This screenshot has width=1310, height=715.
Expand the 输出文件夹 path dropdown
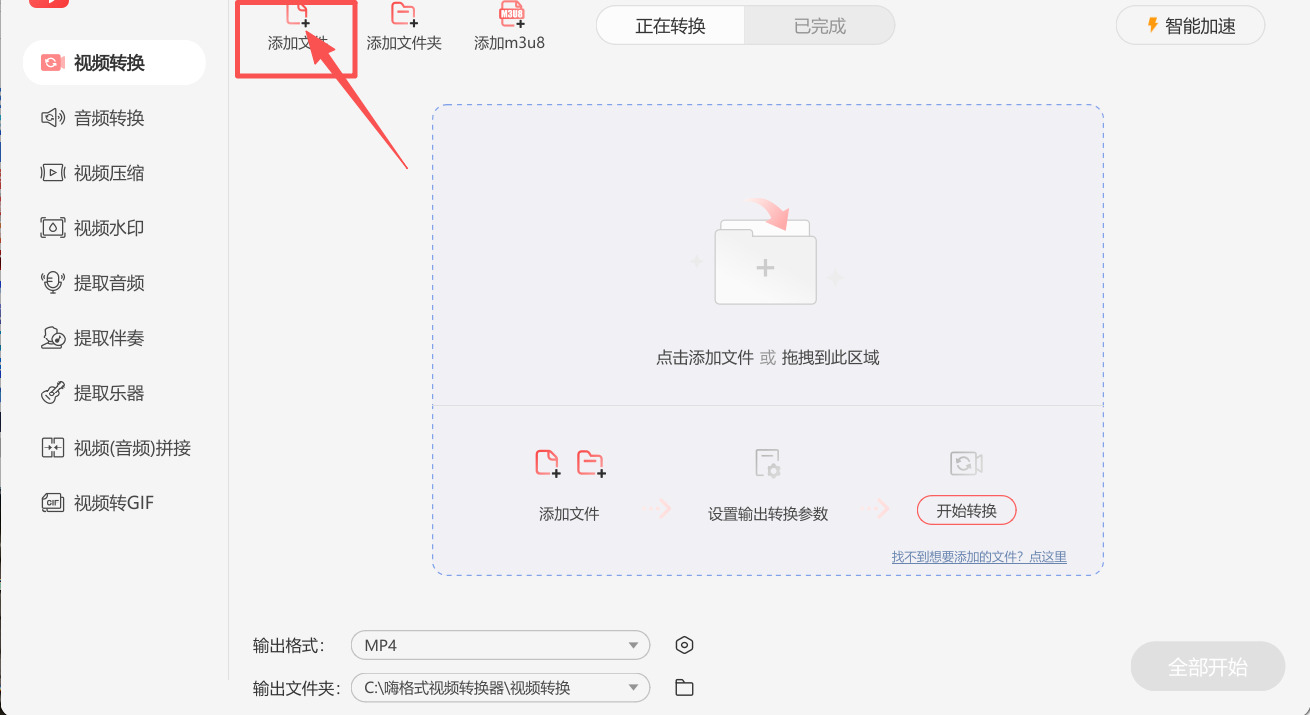500,688
